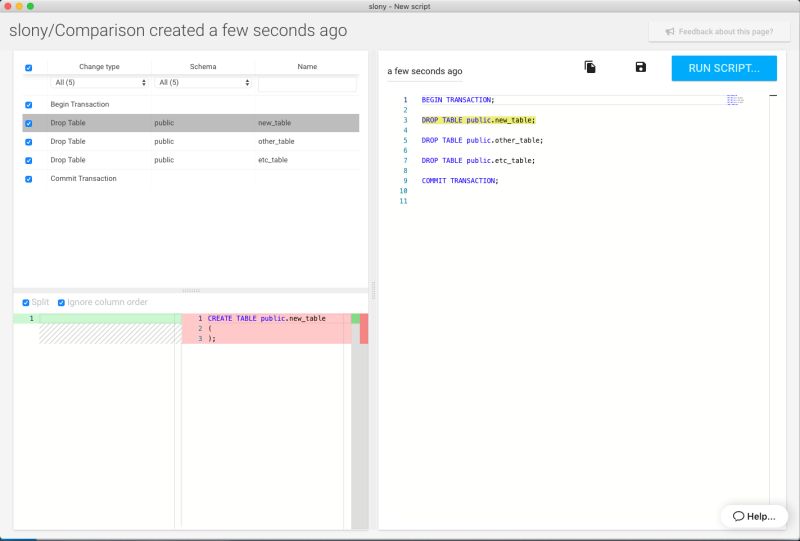Toggle the Split view checkbox
The height and width of the screenshot is (541, 800).
[x=26, y=303]
